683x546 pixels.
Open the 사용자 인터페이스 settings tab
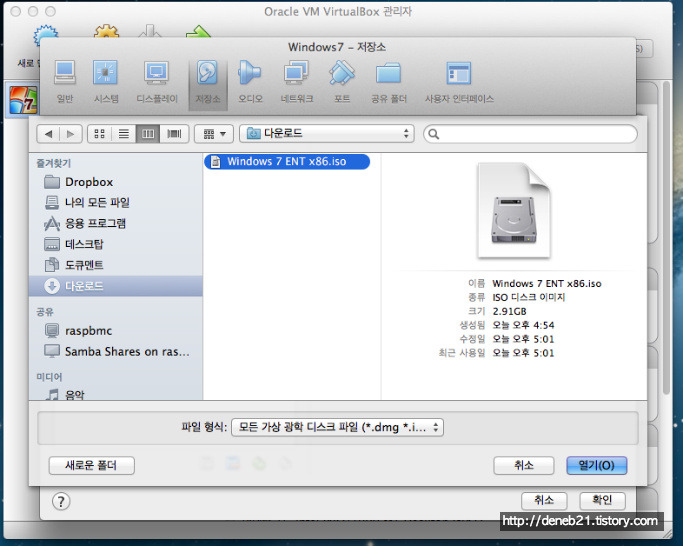tap(459, 82)
